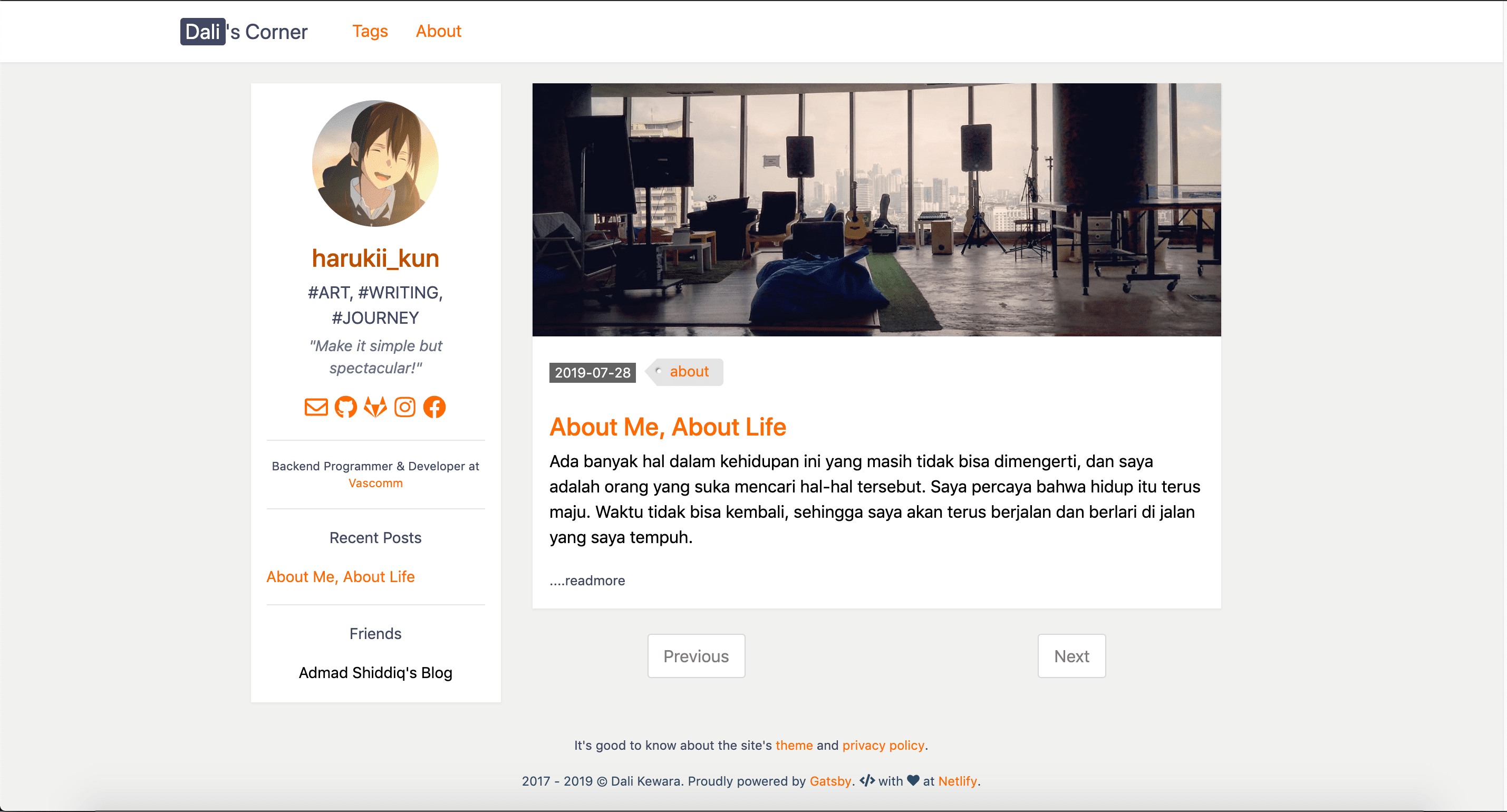Click the 'about' tag label
The image size is (1507, 812).
[689, 372]
